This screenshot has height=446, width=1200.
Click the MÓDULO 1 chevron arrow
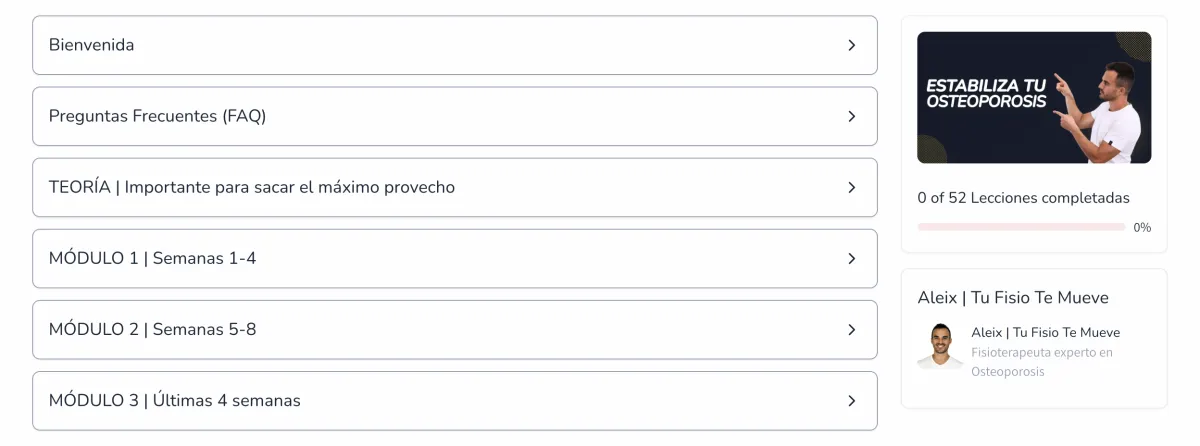coord(851,258)
